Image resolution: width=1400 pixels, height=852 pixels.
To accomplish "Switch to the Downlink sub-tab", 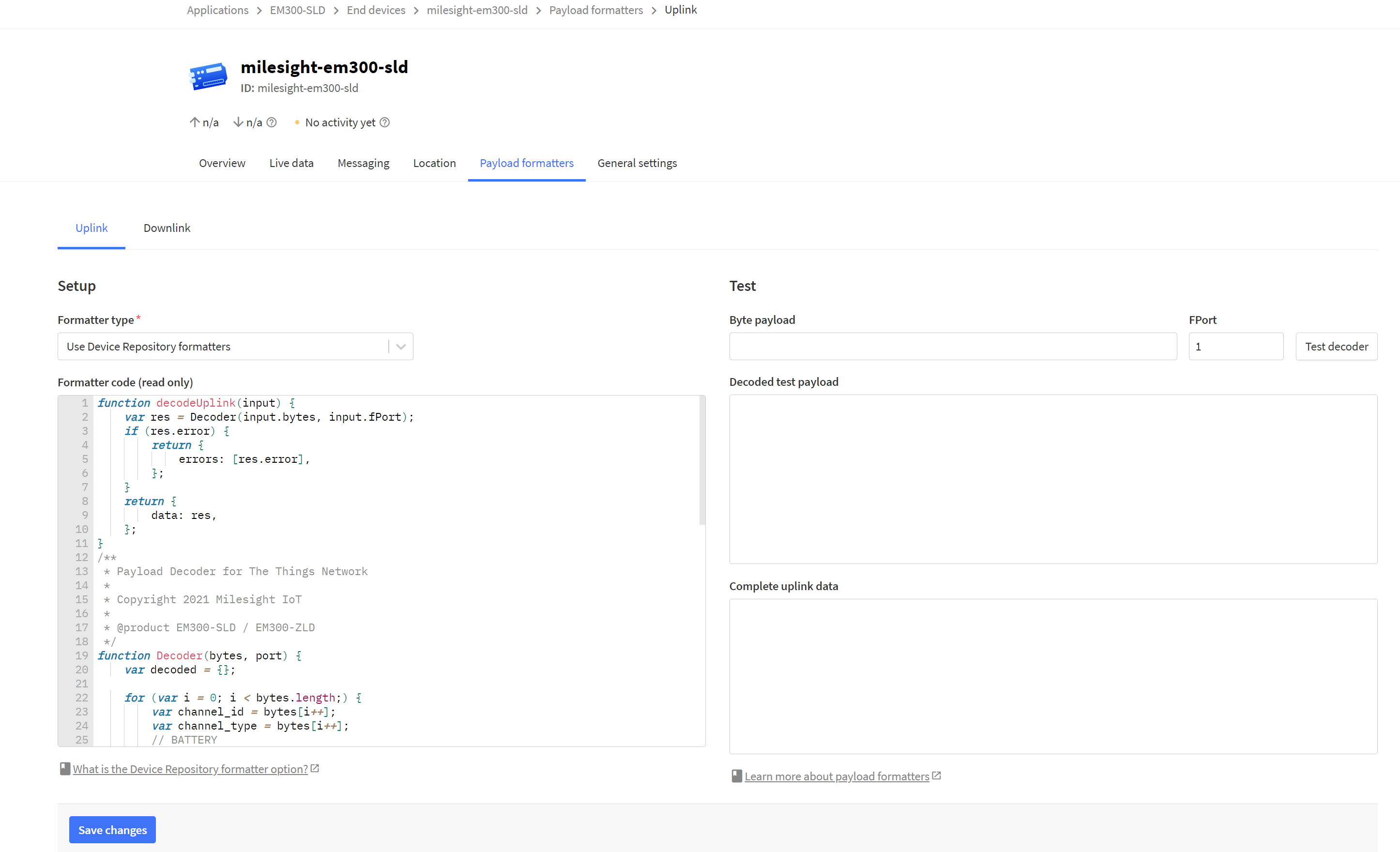I will point(167,228).
